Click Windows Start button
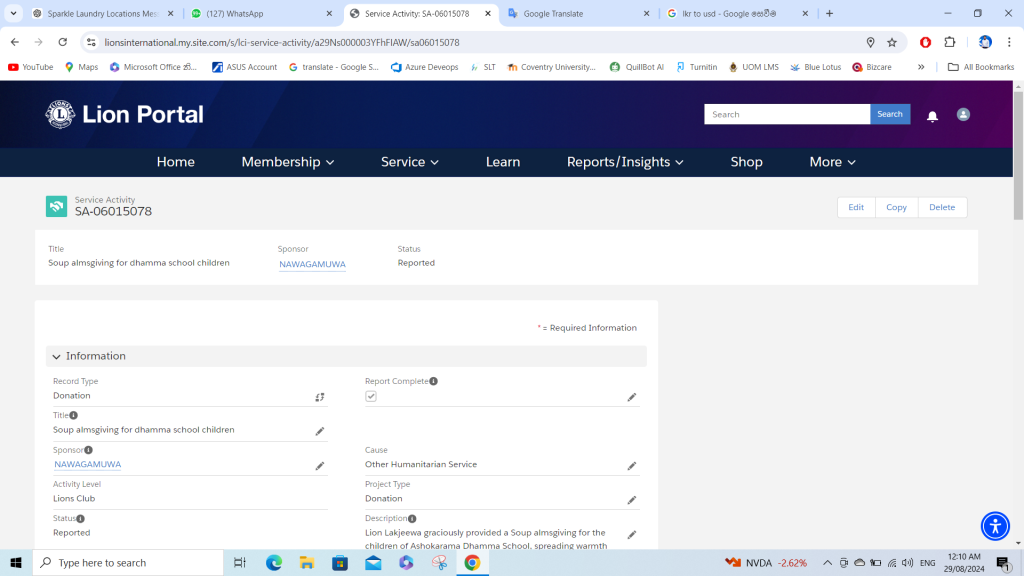This screenshot has width=1024, height=576. tap(16, 562)
